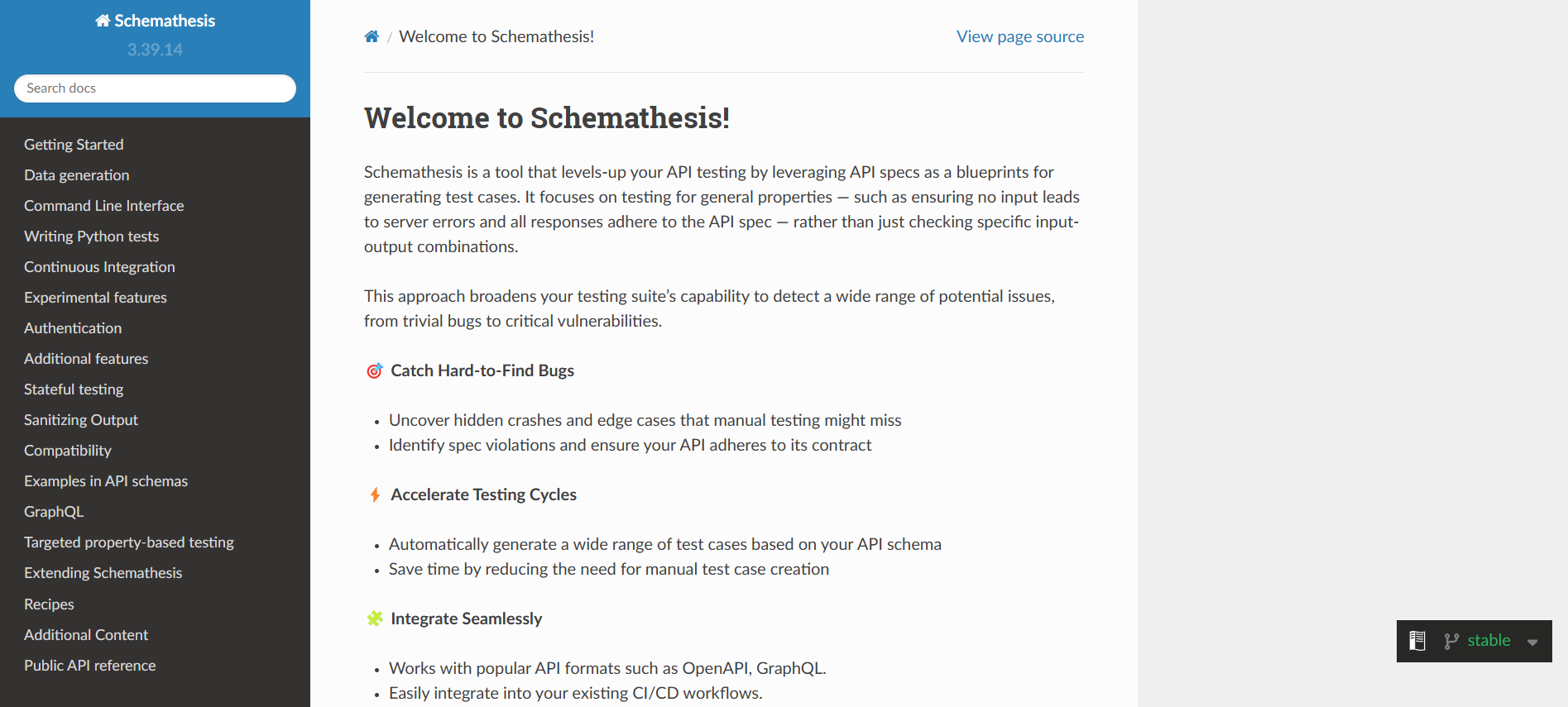This screenshot has width=1568, height=707.
Task: Focus the Search docs input field
Action: pyautogui.click(x=155, y=88)
